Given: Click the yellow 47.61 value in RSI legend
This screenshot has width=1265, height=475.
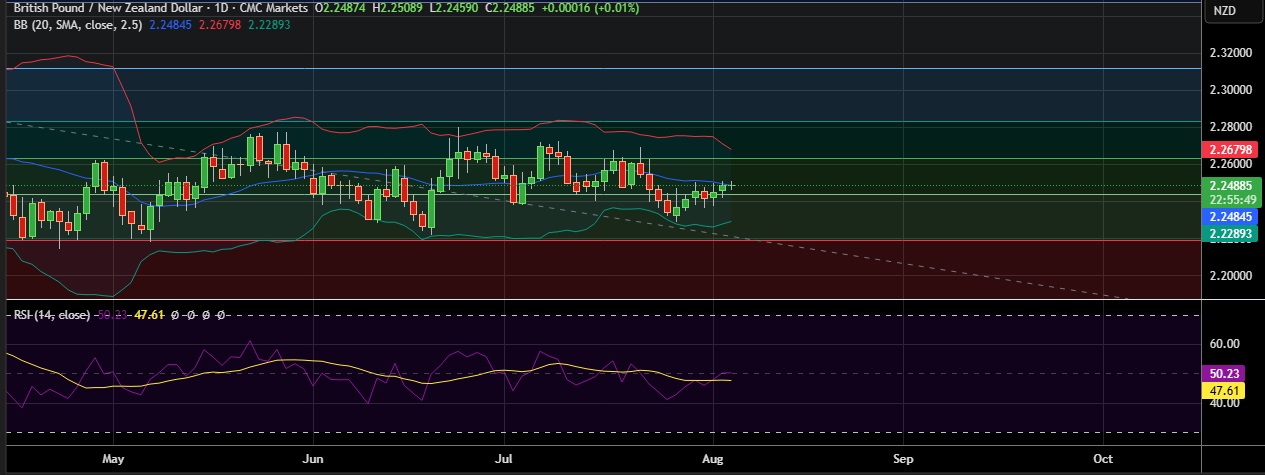Looking at the screenshot, I should (148, 315).
